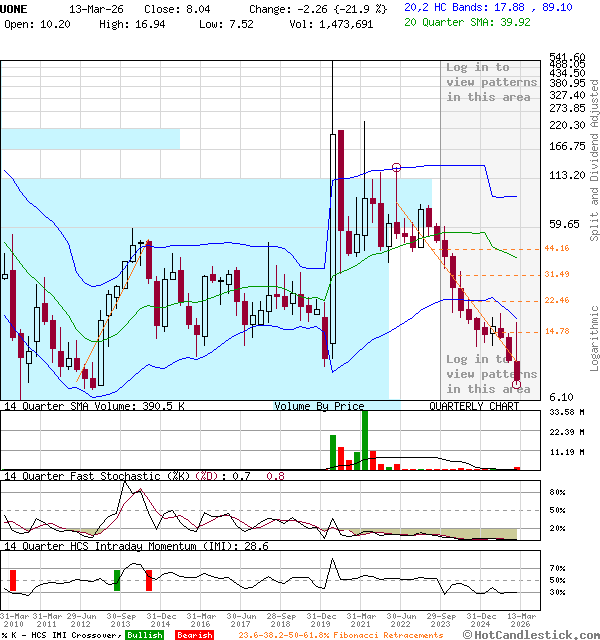Image resolution: width=600 pixels, height=640 pixels.
Task: Click the lower 'Log in to view patterns' notice
Action: coord(489,374)
